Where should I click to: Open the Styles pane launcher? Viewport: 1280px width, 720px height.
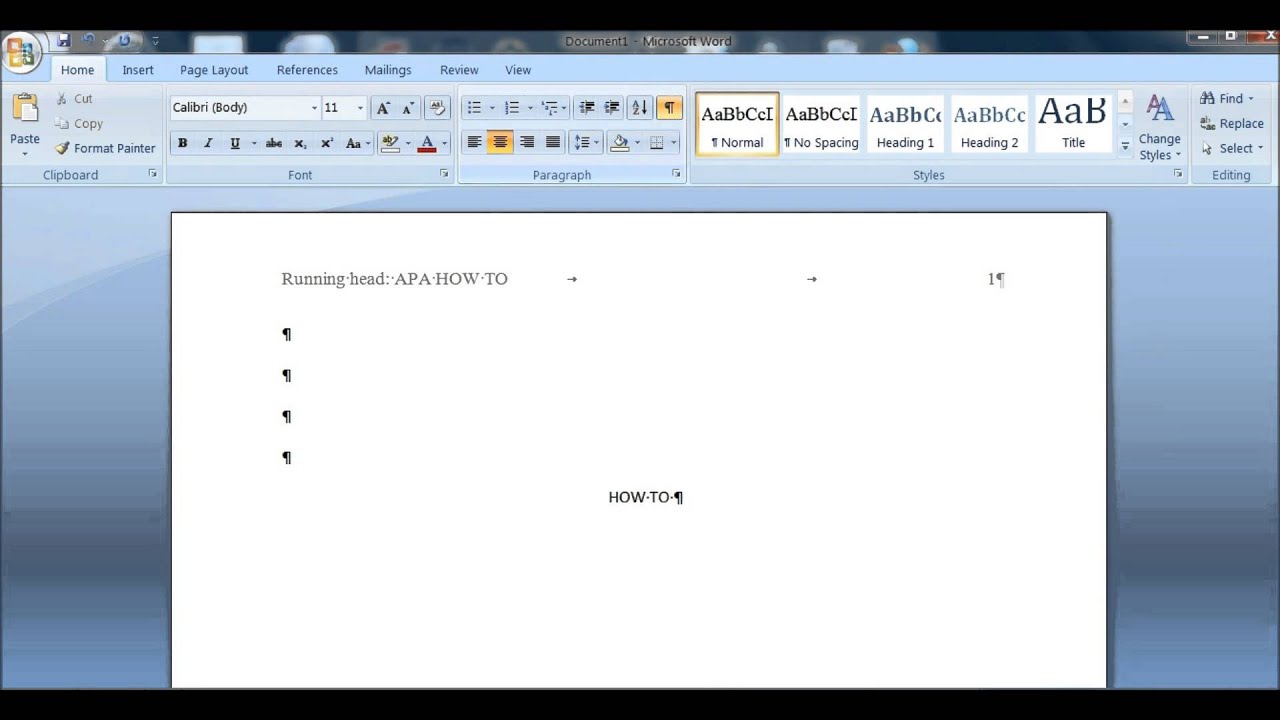point(1178,174)
